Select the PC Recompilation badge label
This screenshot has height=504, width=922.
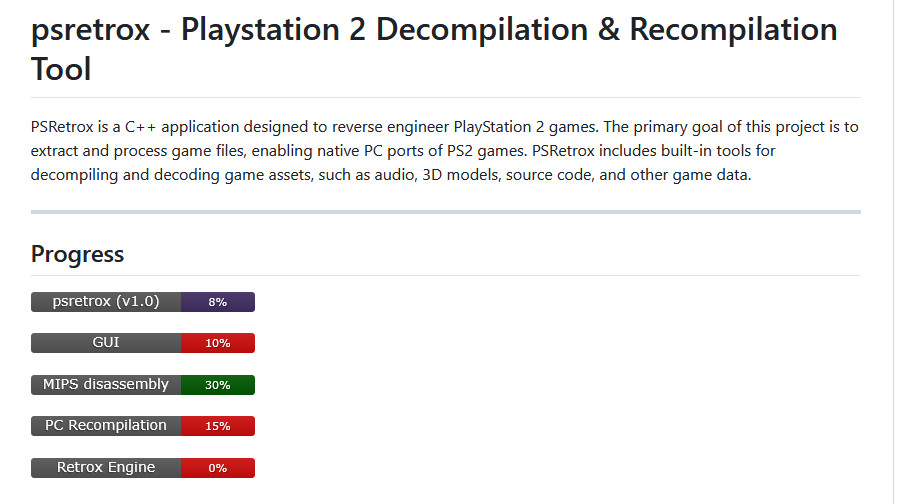(x=106, y=426)
